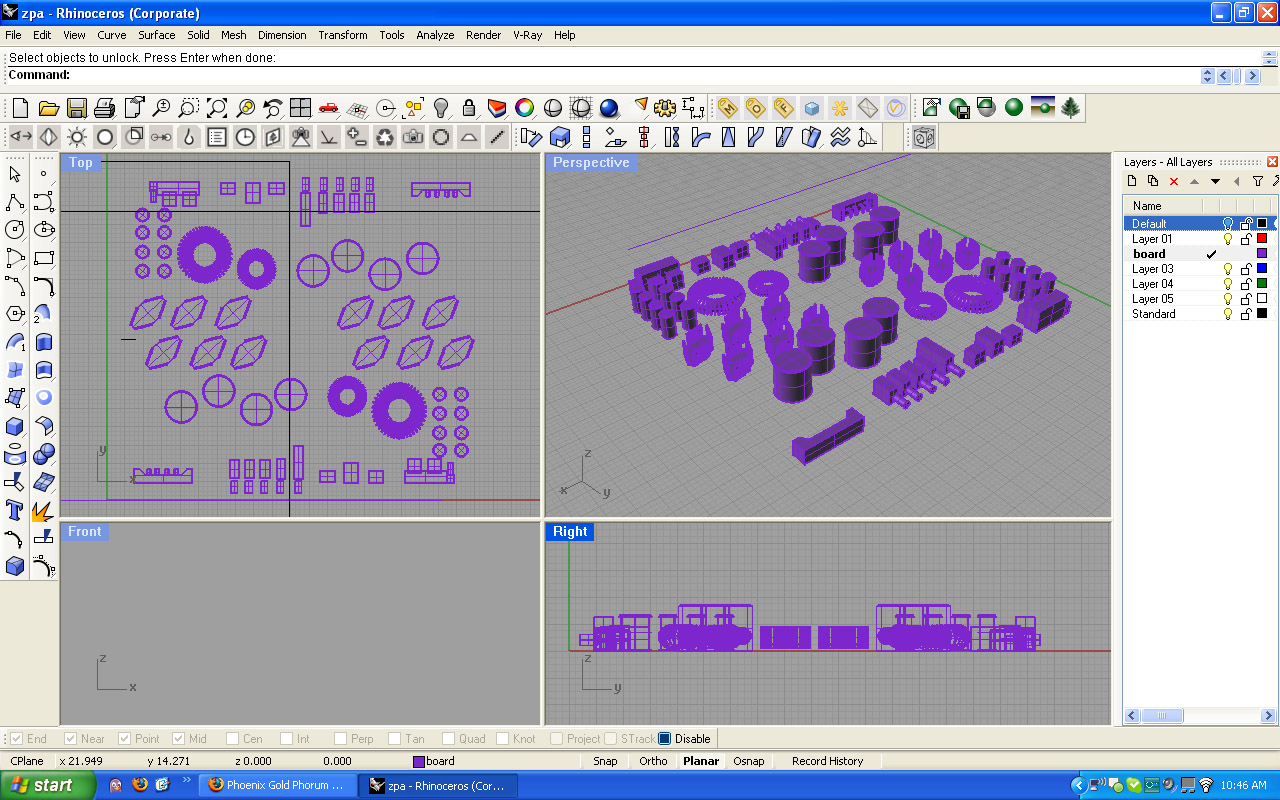Toggle Ortho in the status bar
The width and height of the screenshot is (1280, 800).
(654, 761)
